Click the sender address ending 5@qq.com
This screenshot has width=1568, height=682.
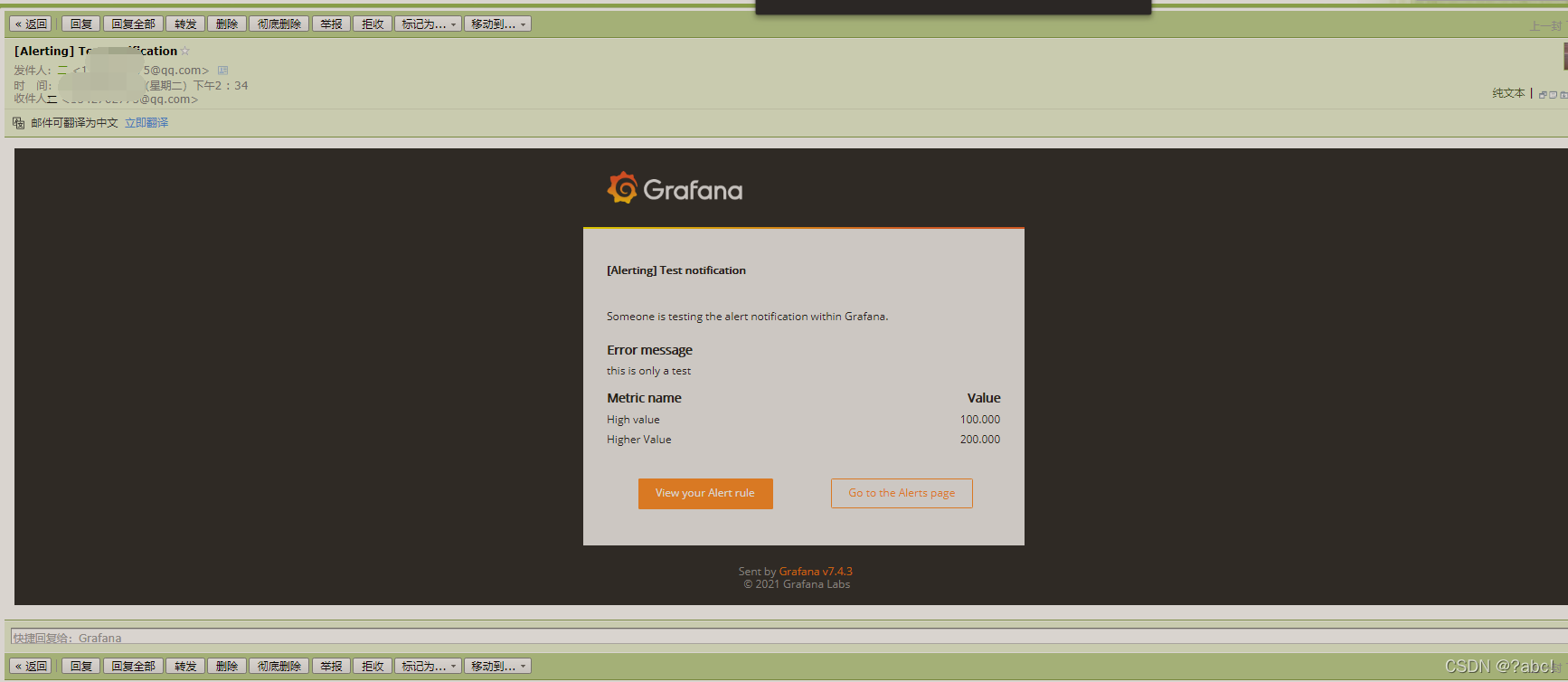[141, 71]
